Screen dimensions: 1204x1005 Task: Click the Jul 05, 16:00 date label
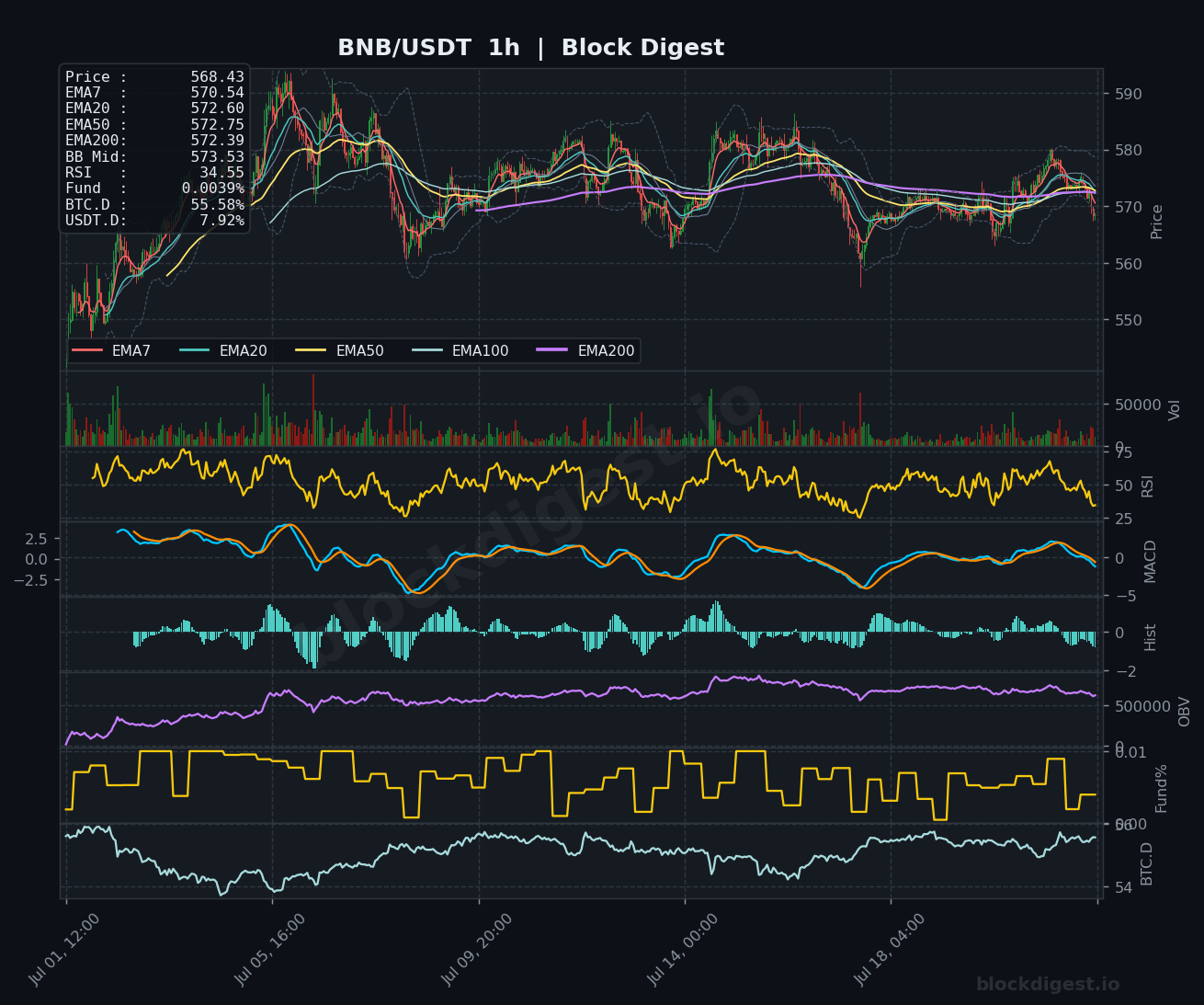pos(270,950)
